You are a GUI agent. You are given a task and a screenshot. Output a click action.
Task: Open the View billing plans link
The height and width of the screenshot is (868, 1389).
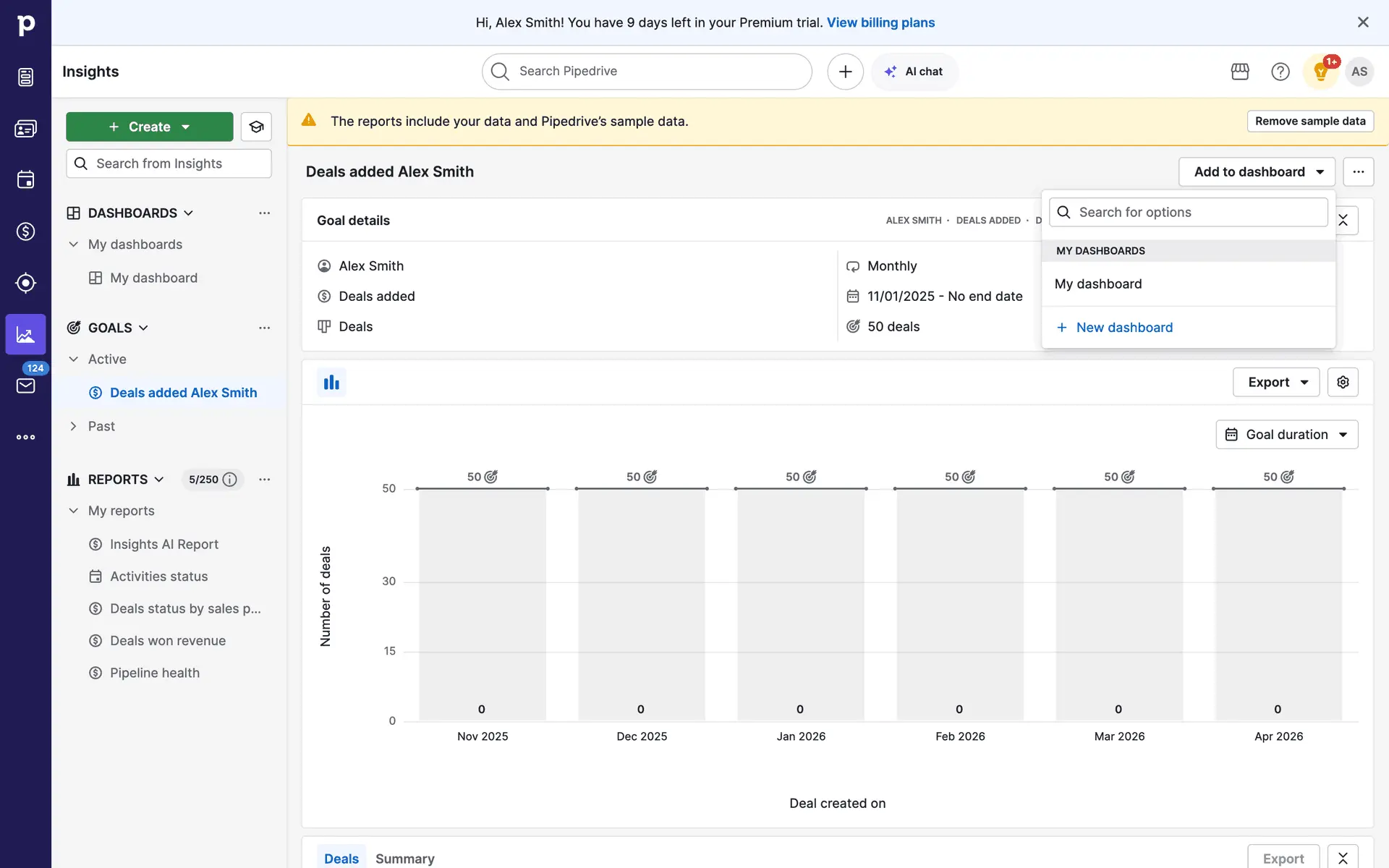coord(880,22)
